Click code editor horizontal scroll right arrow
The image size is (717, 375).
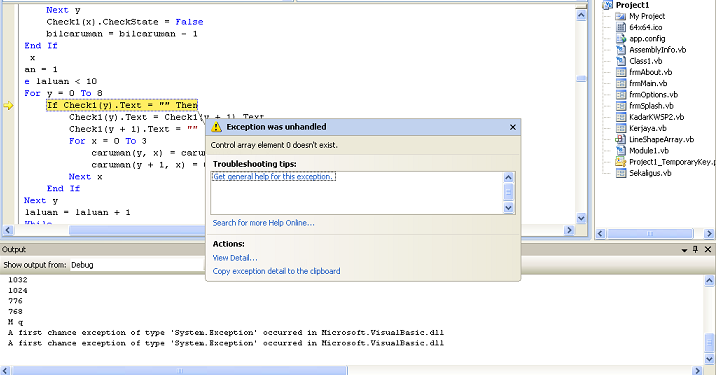(569, 230)
